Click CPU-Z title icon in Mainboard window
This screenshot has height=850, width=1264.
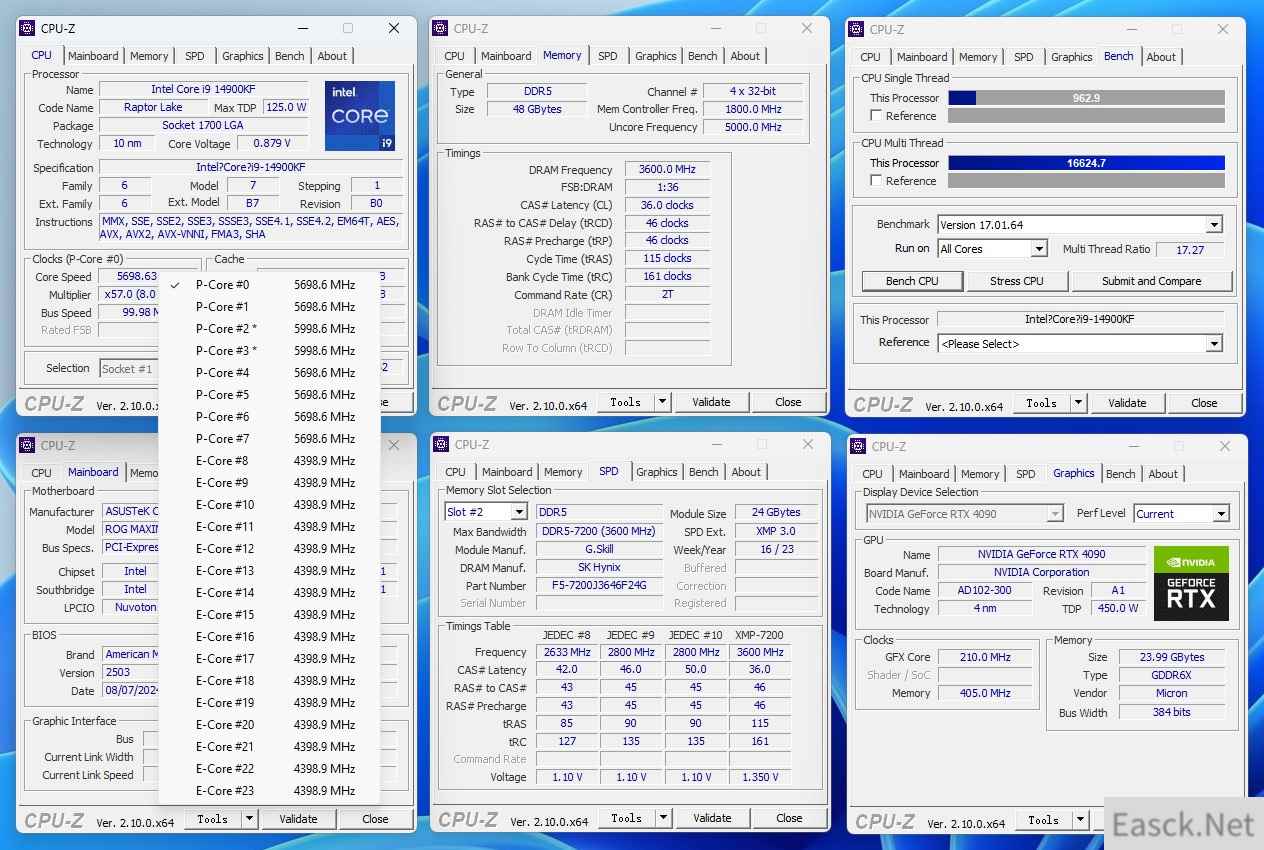coord(28,445)
